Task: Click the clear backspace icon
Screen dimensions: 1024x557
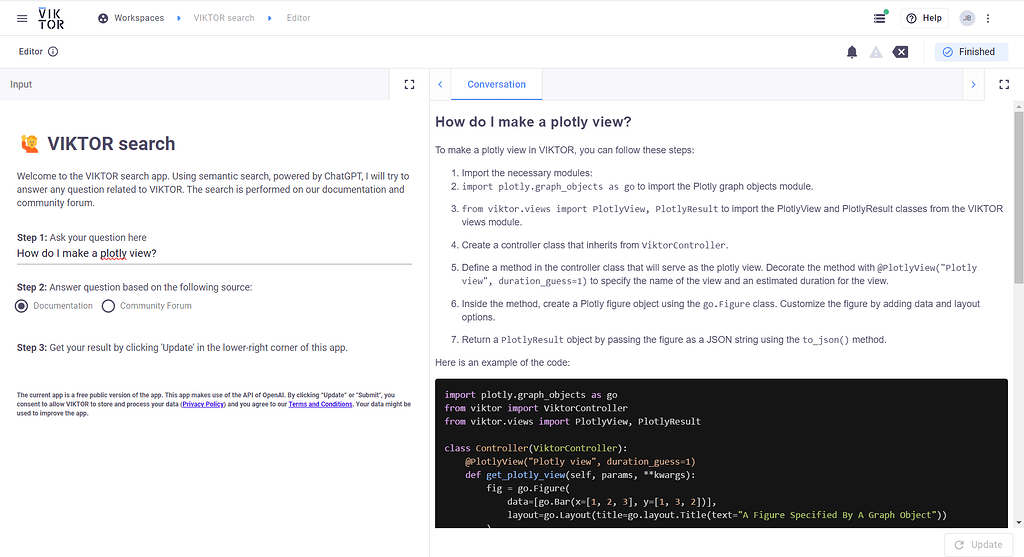Action: [901, 52]
